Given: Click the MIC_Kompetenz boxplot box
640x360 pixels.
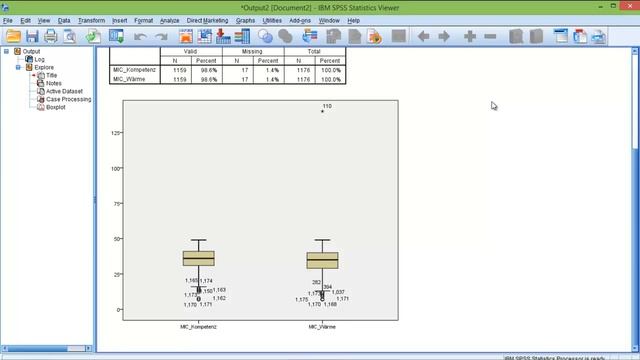Looking at the screenshot, I should 199,258.
